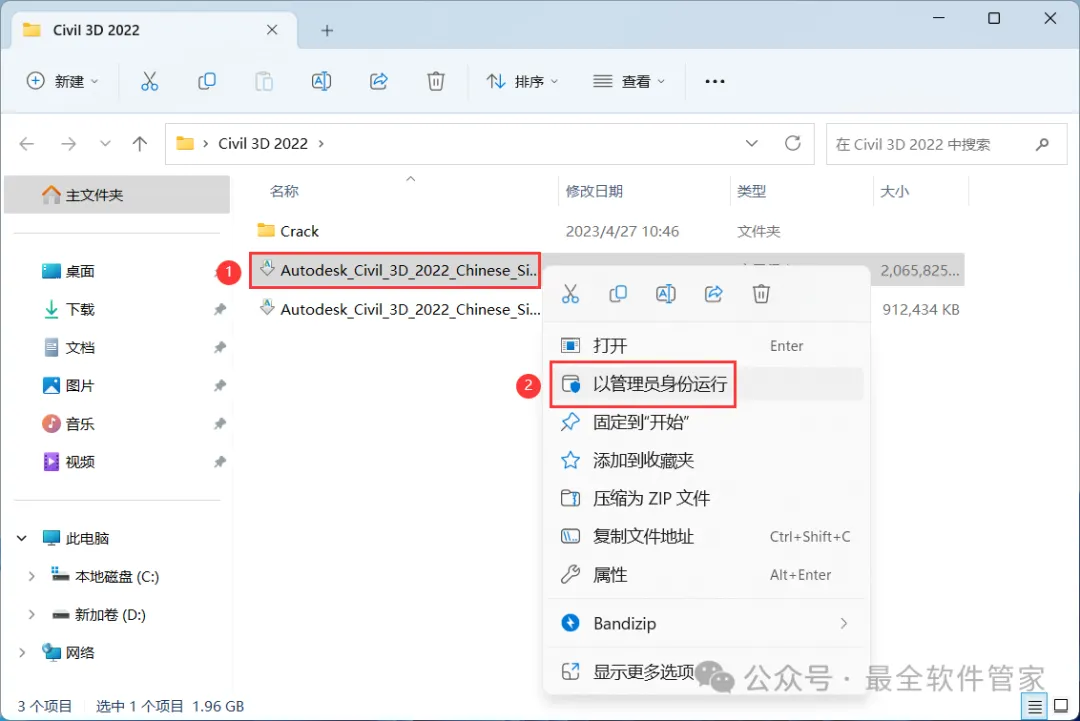Open the 查看 view dropdown
Viewport: 1080px width, 721px height.
[630, 81]
